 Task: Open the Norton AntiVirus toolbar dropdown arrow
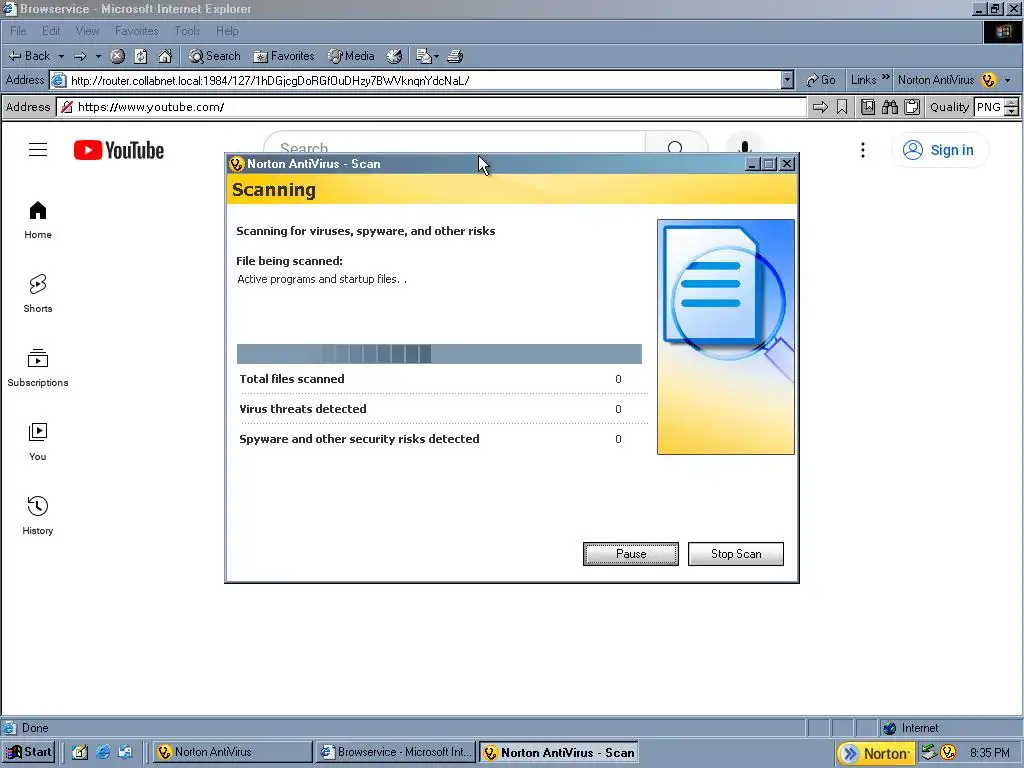tap(1008, 80)
